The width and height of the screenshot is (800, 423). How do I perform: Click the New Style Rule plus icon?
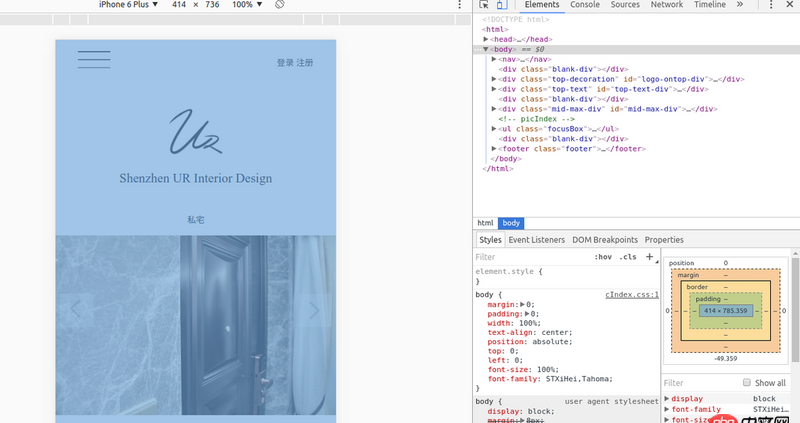point(649,257)
